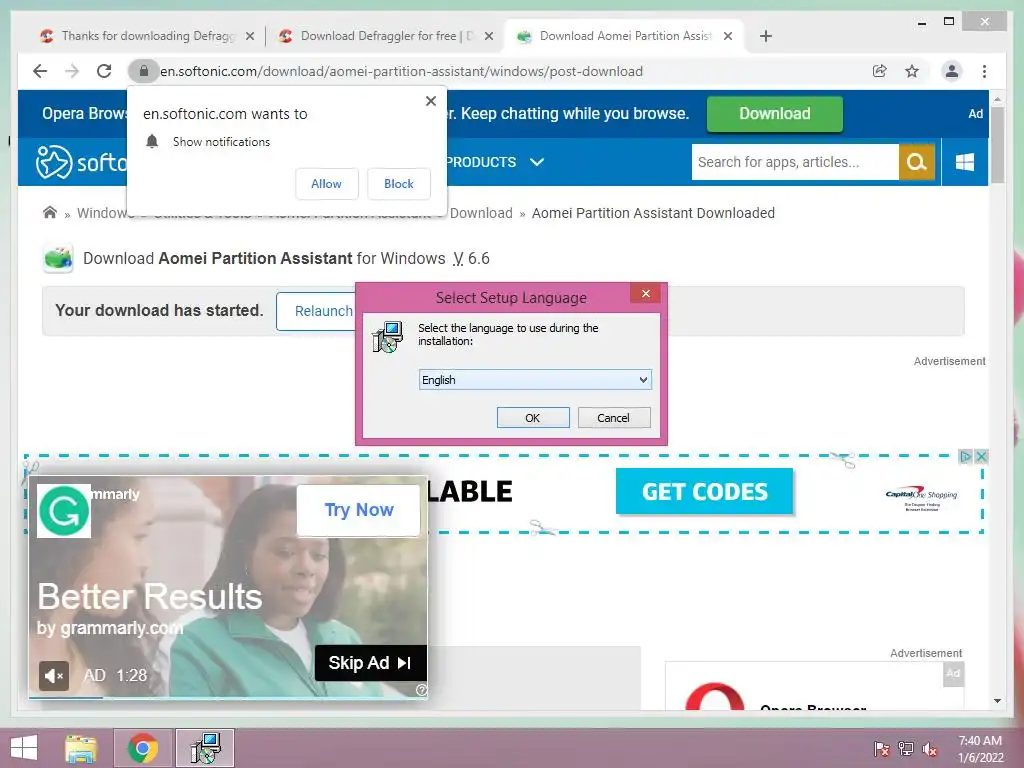Open a new browser tab
This screenshot has width=1024, height=768.
click(766, 36)
